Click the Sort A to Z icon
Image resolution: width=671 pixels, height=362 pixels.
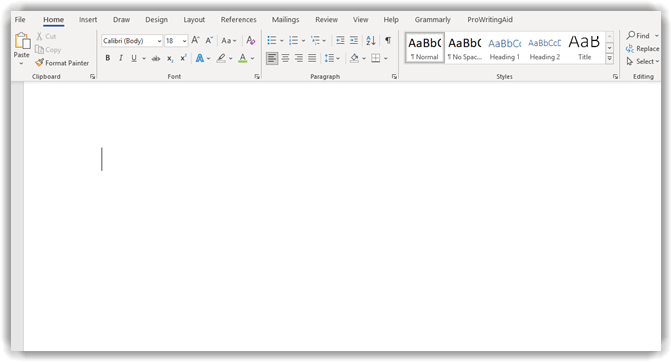[x=371, y=40]
